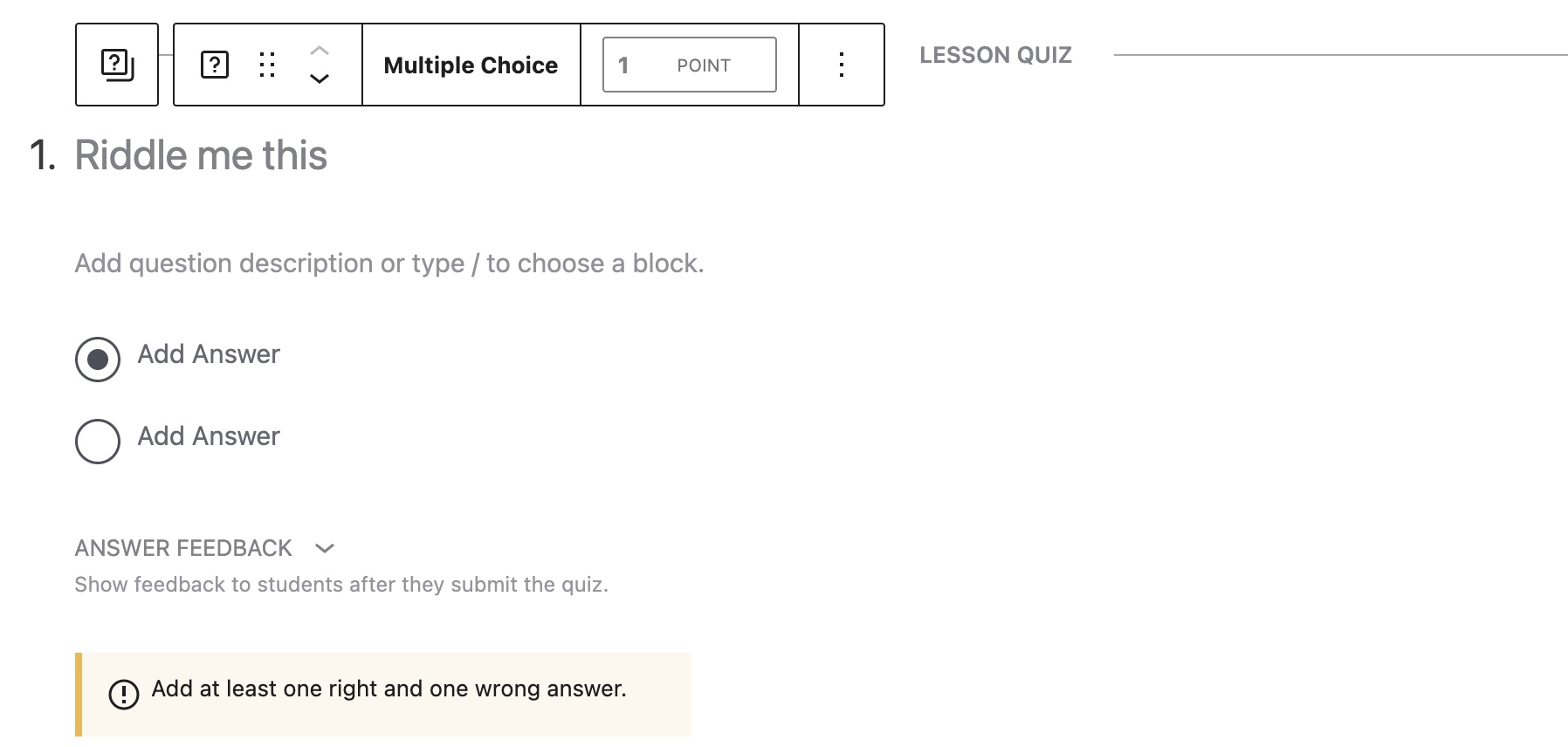
Task: Open more options for the Multiple Choice block
Action: [841, 64]
